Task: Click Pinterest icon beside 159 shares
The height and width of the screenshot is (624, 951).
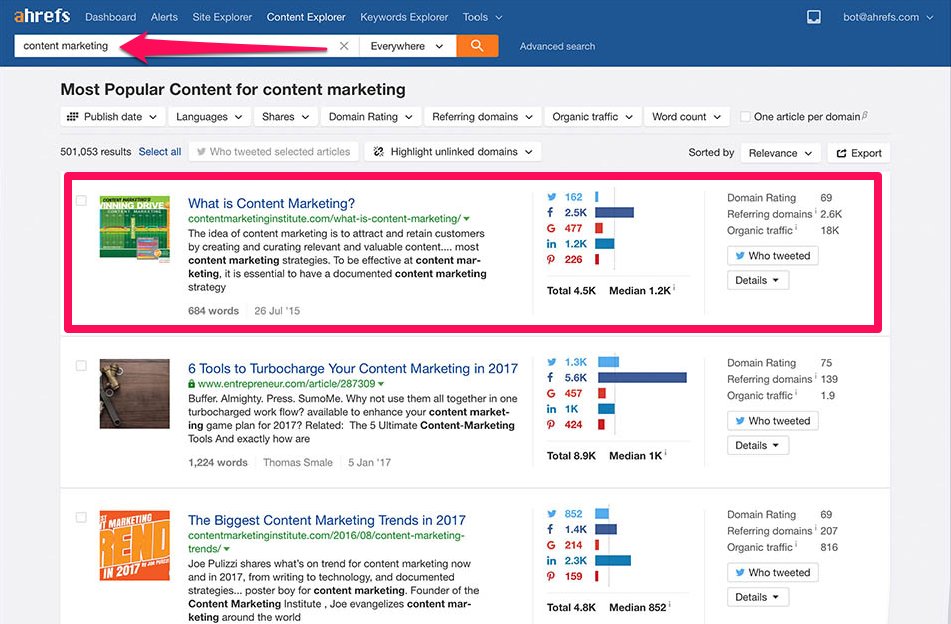Action: (x=551, y=576)
